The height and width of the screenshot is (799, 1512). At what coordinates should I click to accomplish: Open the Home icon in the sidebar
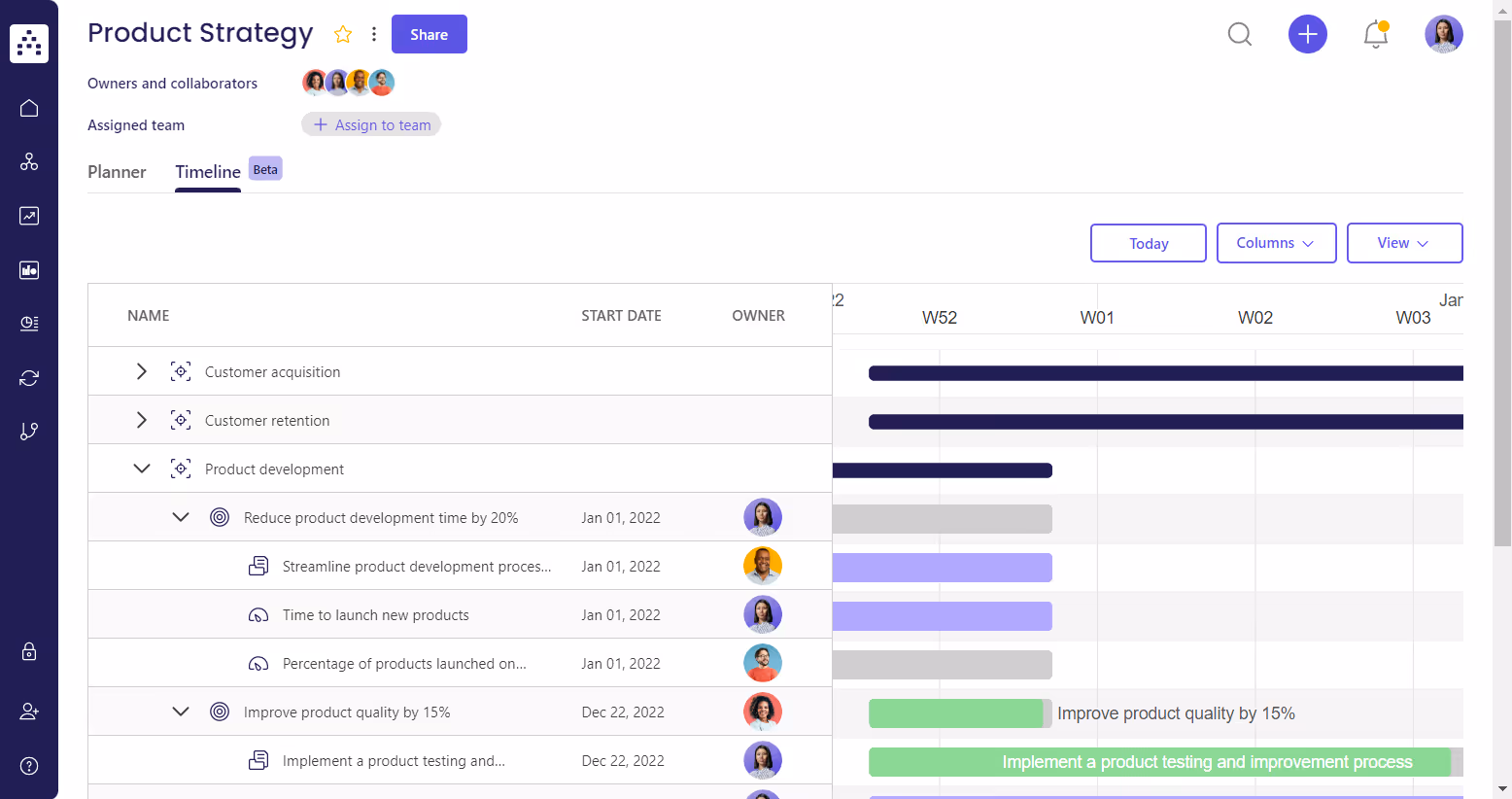pyautogui.click(x=28, y=108)
